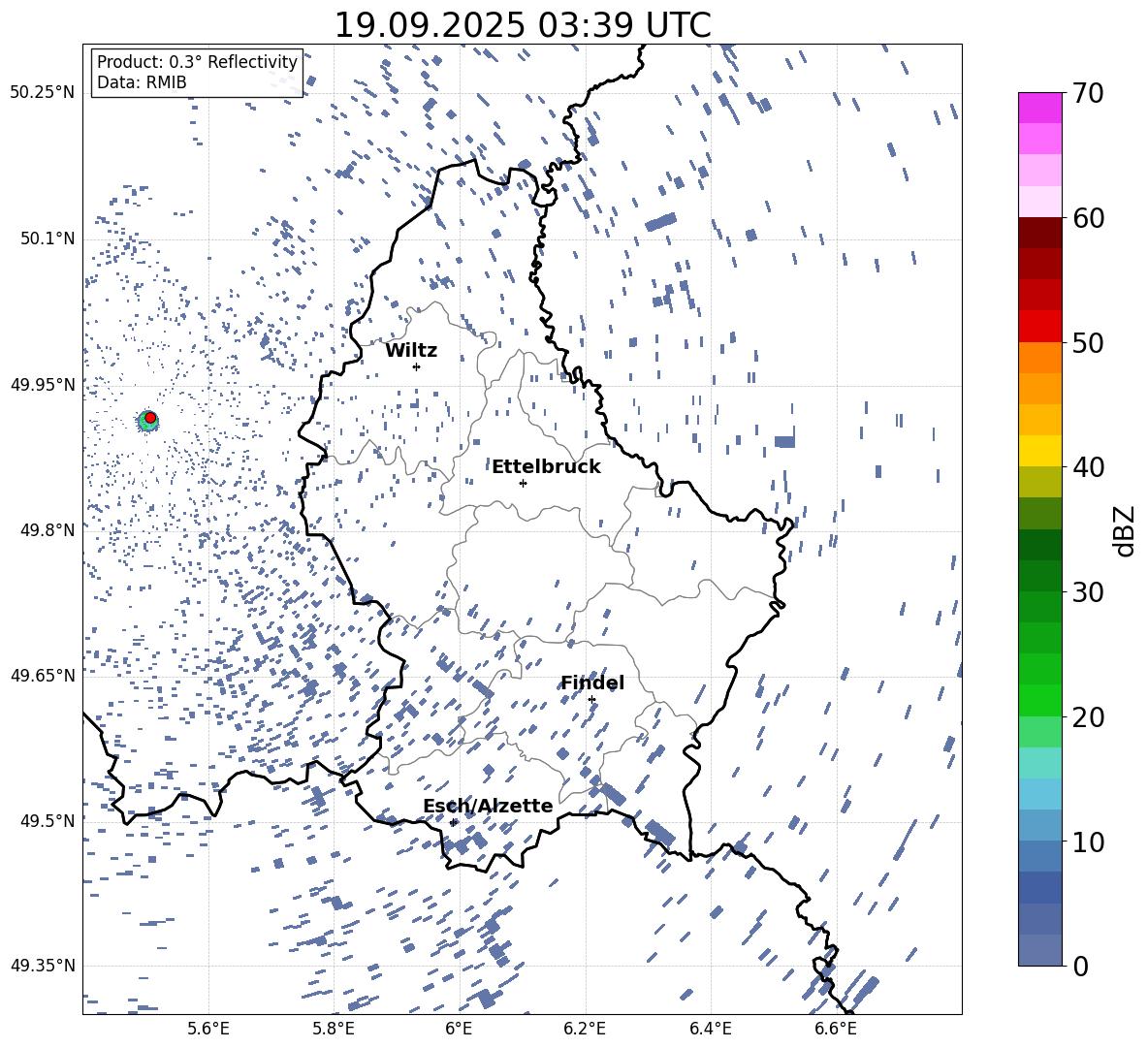
Task: Click the Wiltz city label
Action: 411,351
